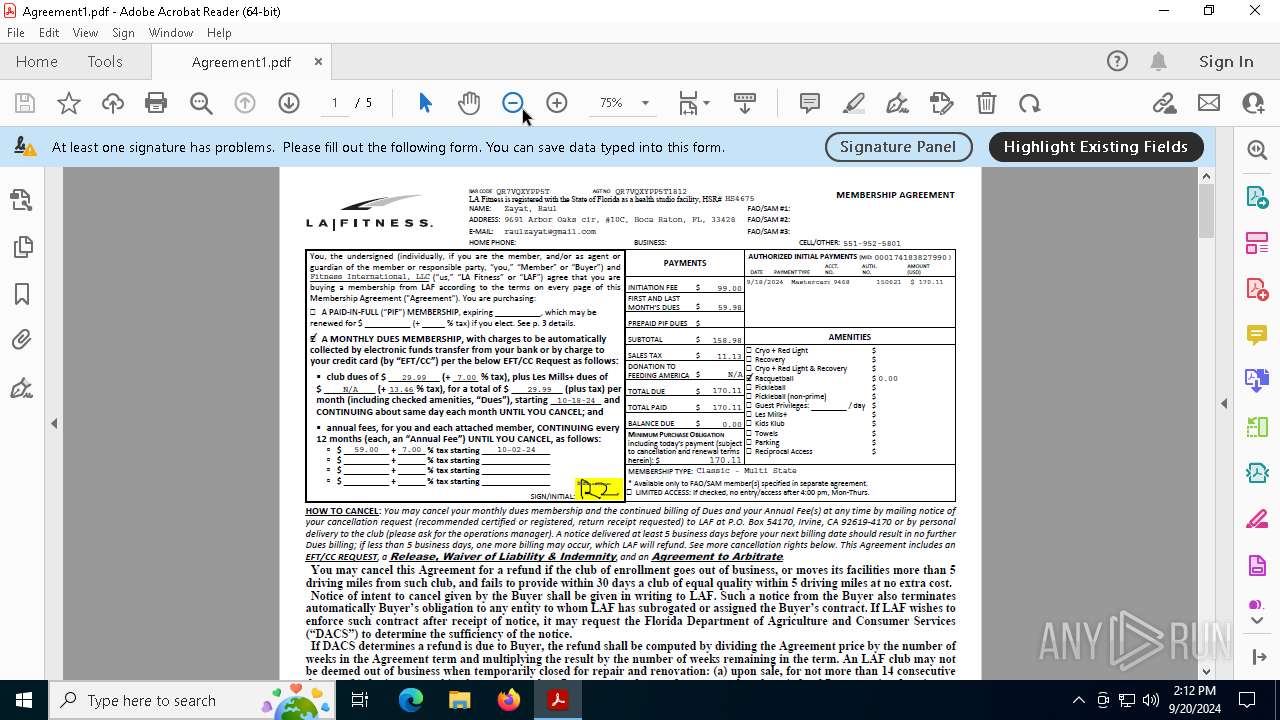The image size is (1280, 720).
Task: Select the highlighter pen tool
Action: point(854,103)
